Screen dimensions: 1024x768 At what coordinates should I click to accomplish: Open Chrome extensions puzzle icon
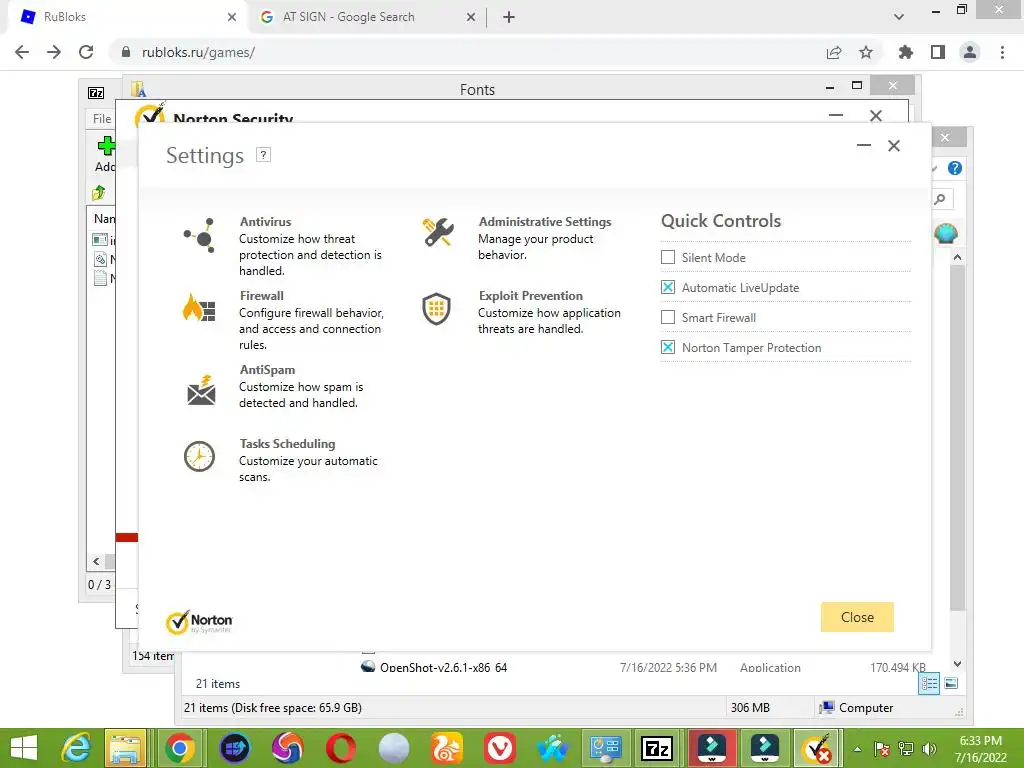(905, 52)
